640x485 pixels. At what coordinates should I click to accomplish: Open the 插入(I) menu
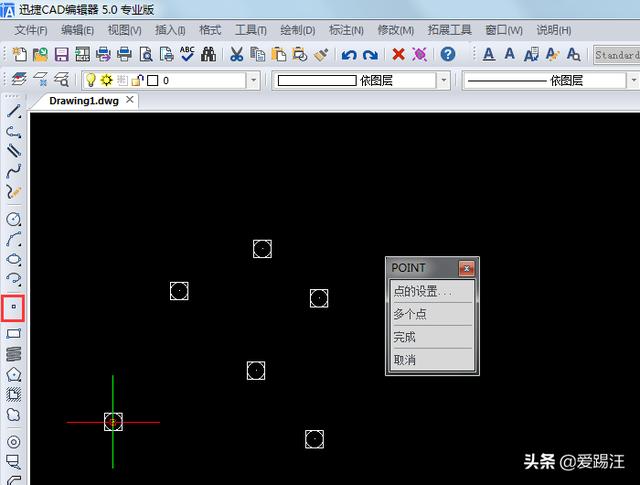tap(170, 30)
